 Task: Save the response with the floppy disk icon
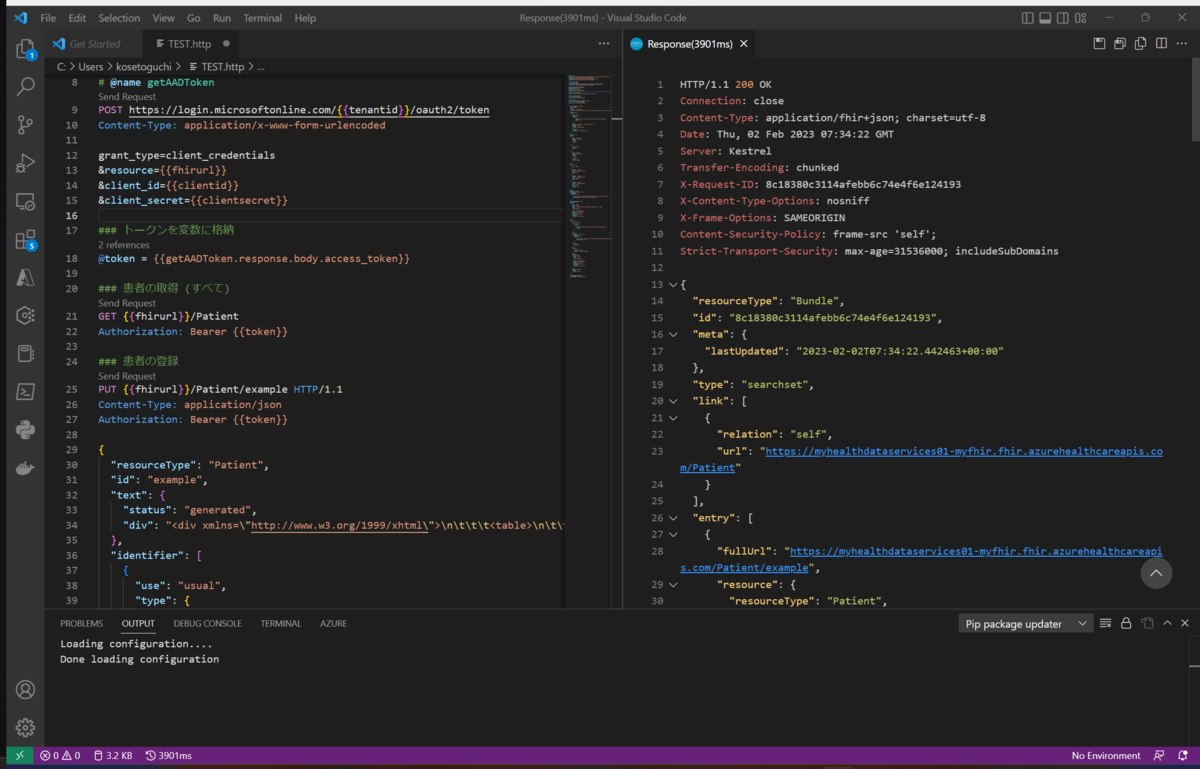(1099, 44)
